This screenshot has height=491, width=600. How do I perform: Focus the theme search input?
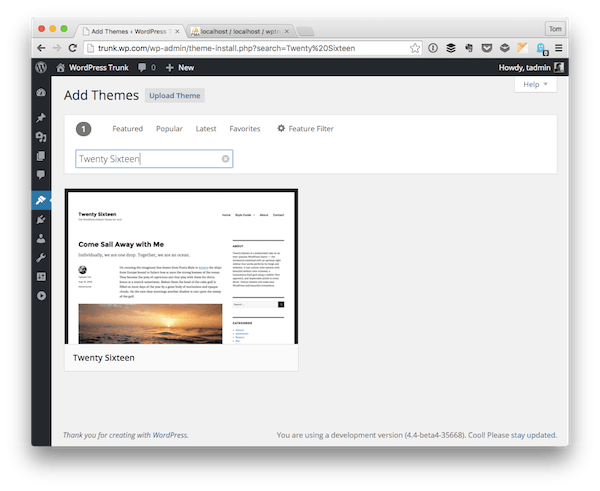tap(154, 159)
